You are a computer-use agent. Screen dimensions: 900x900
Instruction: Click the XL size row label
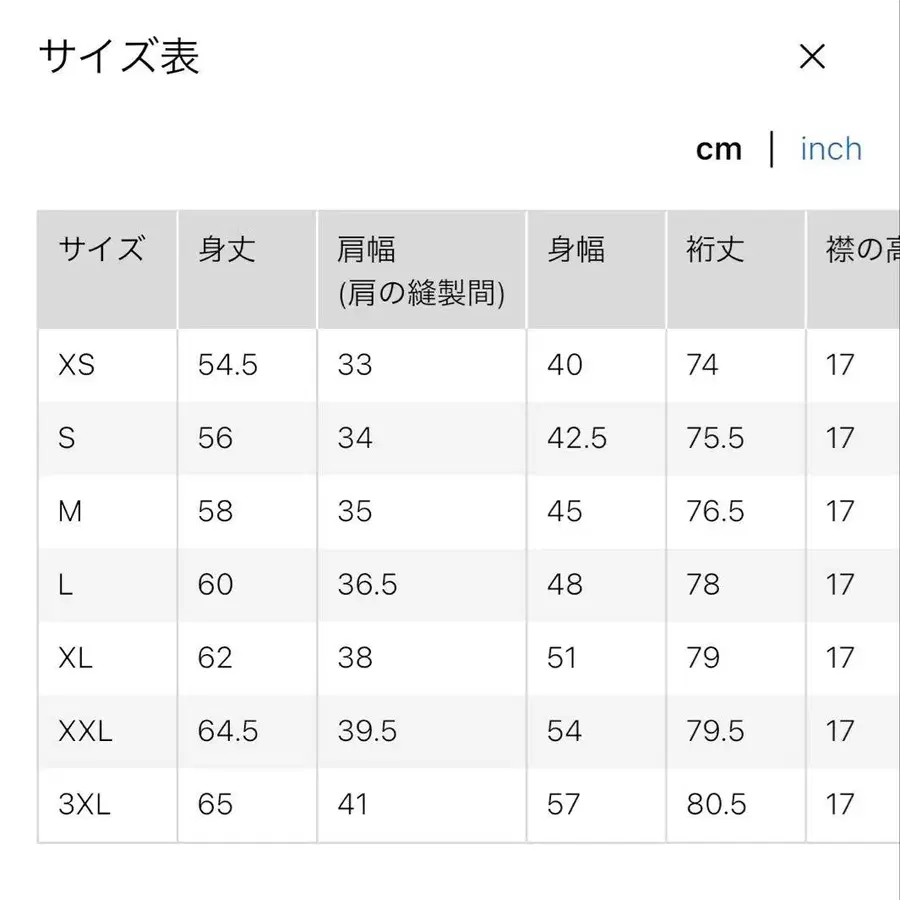(75, 658)
